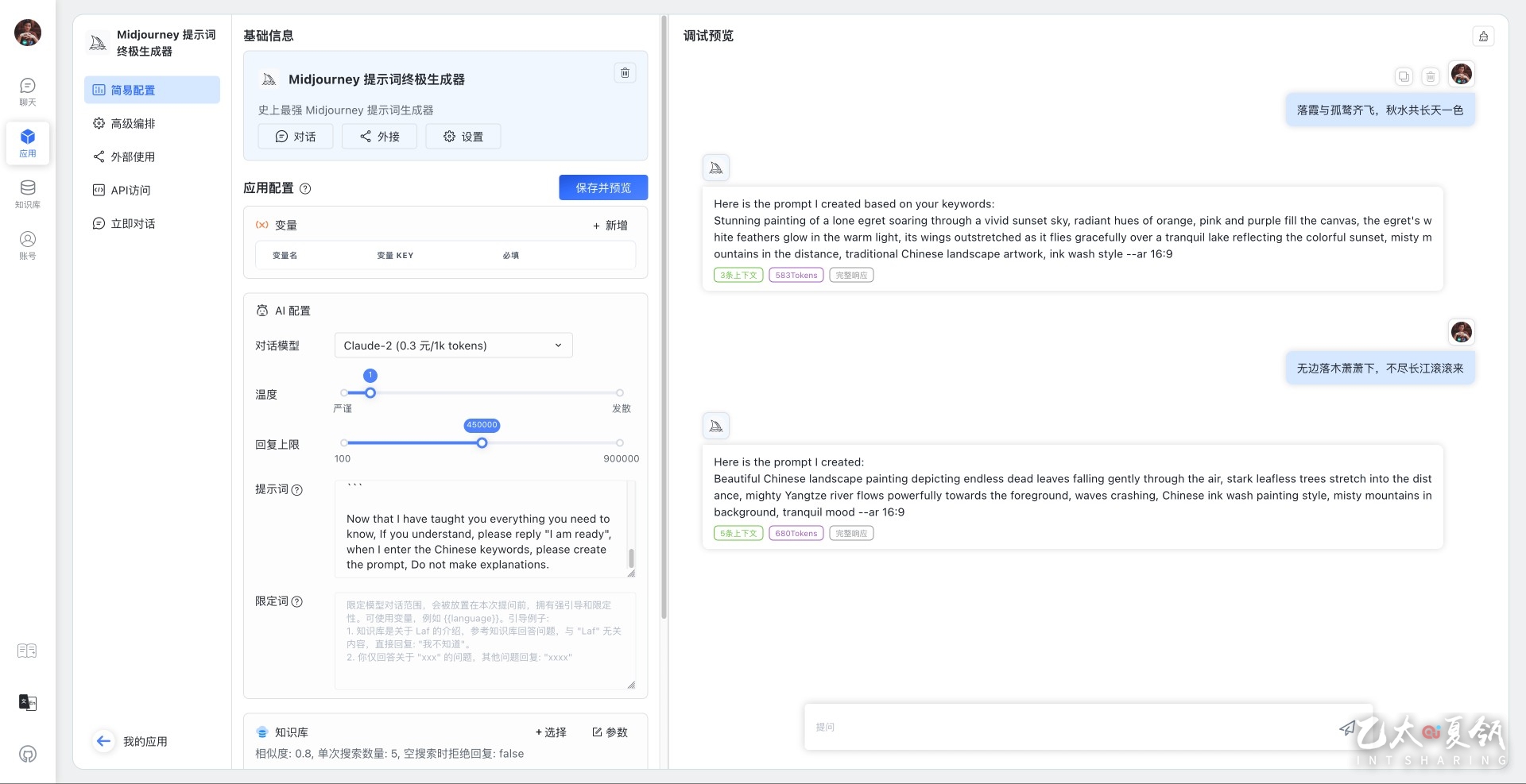Click the 回复上限 slider handle
The height and width of the screenshot is (784, 1526).
click(x=482, y=443)
